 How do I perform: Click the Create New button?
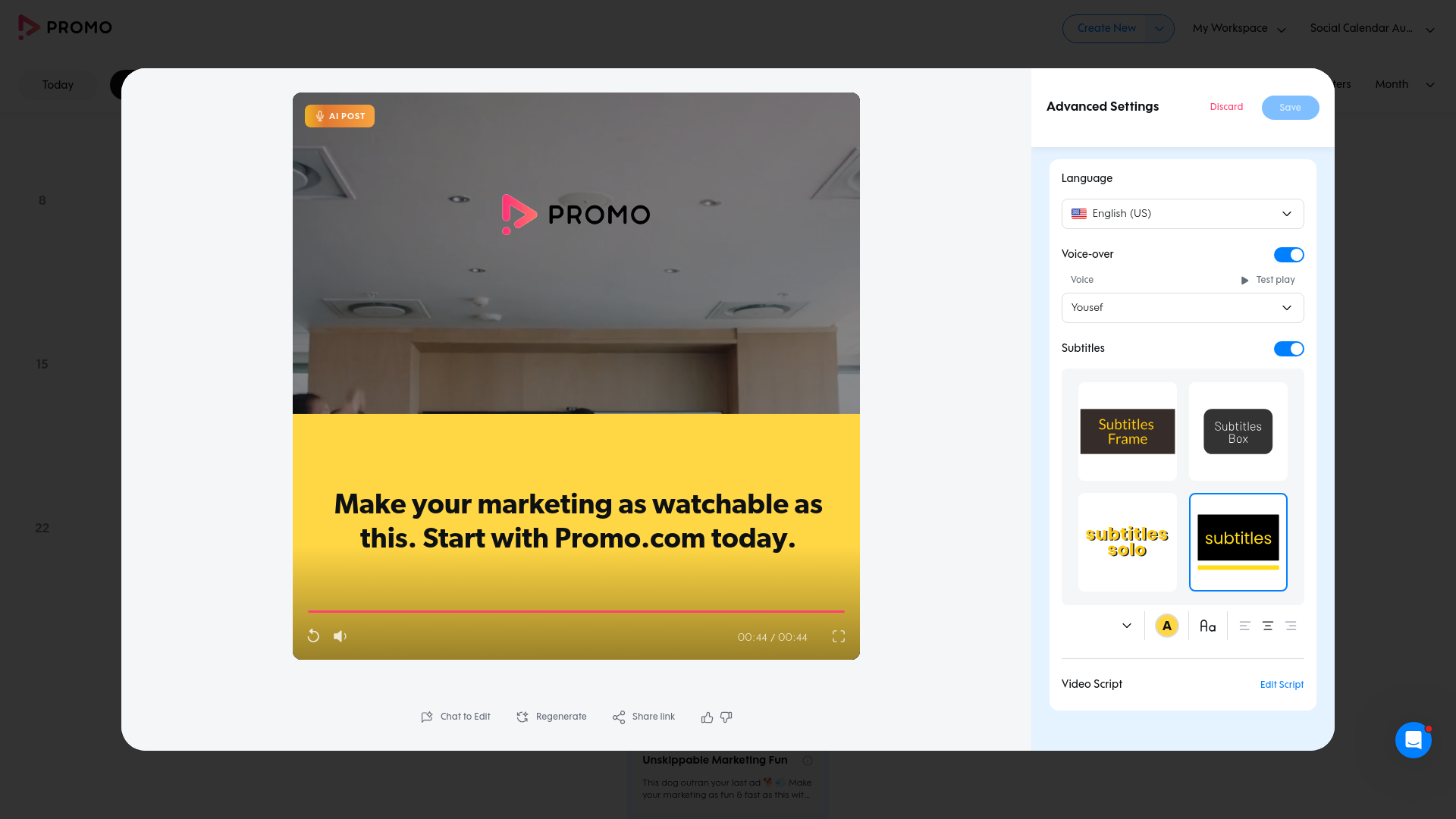pos(1106,29)
